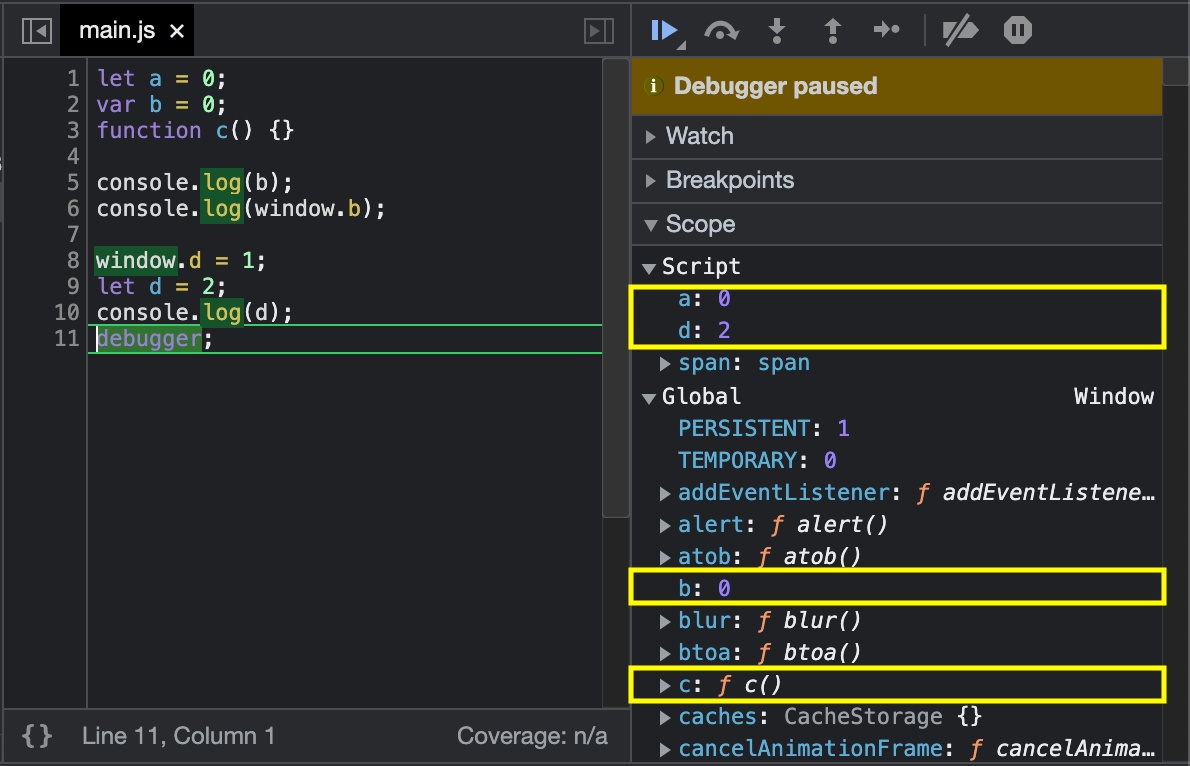Image resolution: width=1190 pixels, height=766 pixels.
Task: Click the 'let a = 0;' line
Action: coord(161,78)
